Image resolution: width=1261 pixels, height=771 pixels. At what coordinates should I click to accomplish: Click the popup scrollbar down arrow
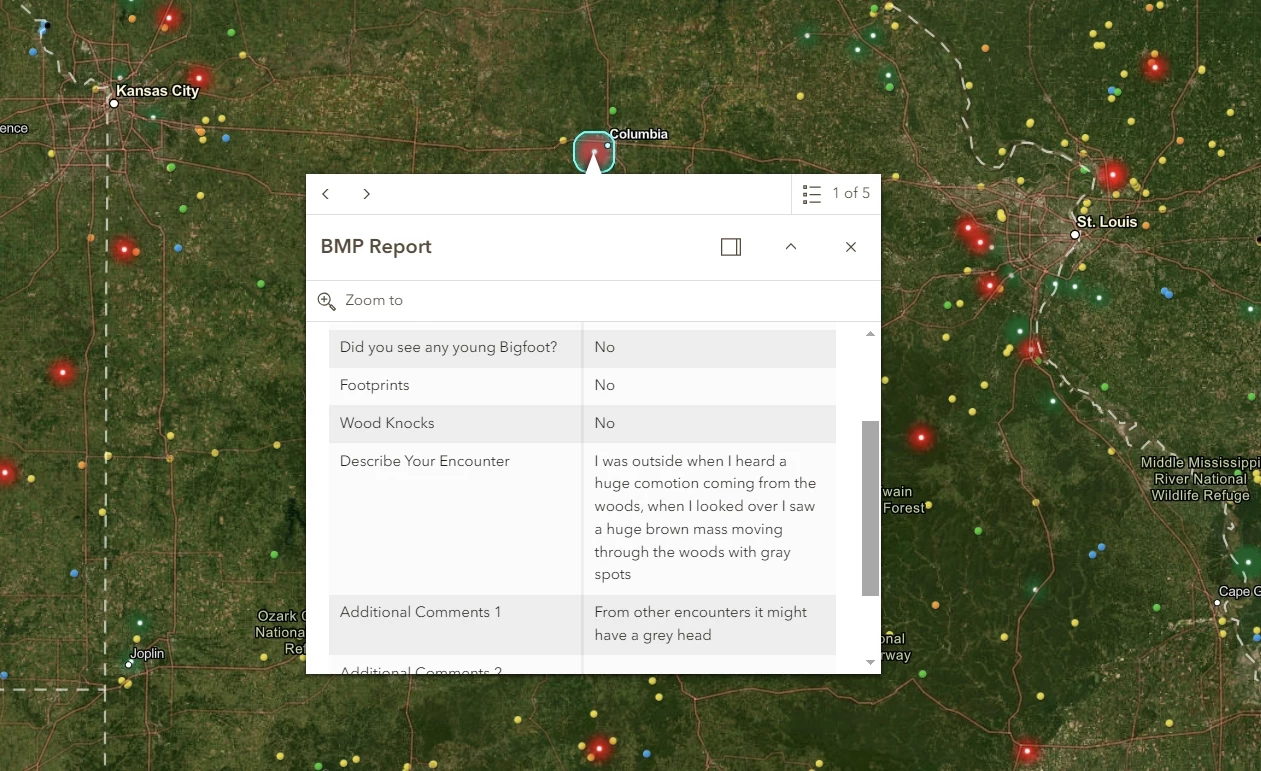(x=870, y=662)
